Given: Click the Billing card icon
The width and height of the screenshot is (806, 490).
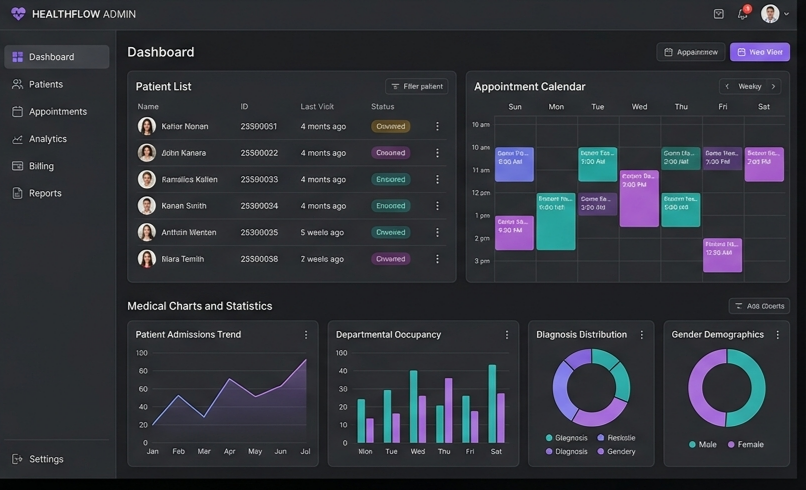Looking at the screenshot, I should [x=17, y=166].
